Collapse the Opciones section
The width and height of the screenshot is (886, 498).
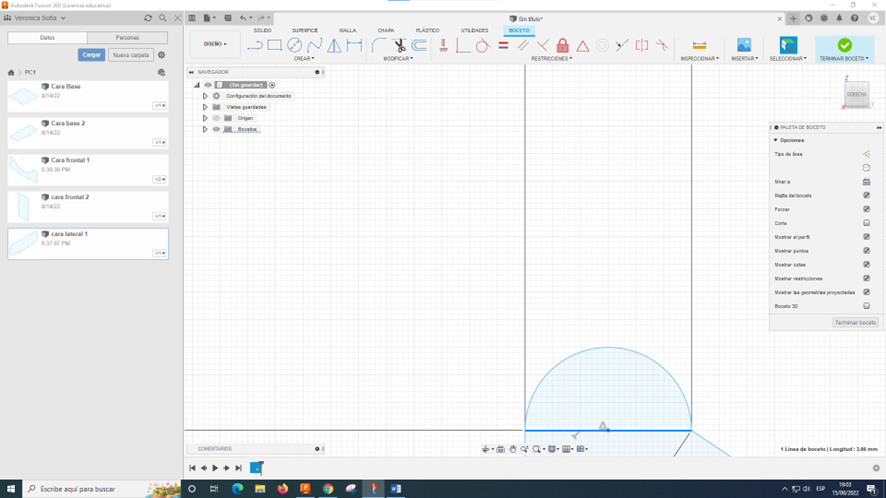775,140
